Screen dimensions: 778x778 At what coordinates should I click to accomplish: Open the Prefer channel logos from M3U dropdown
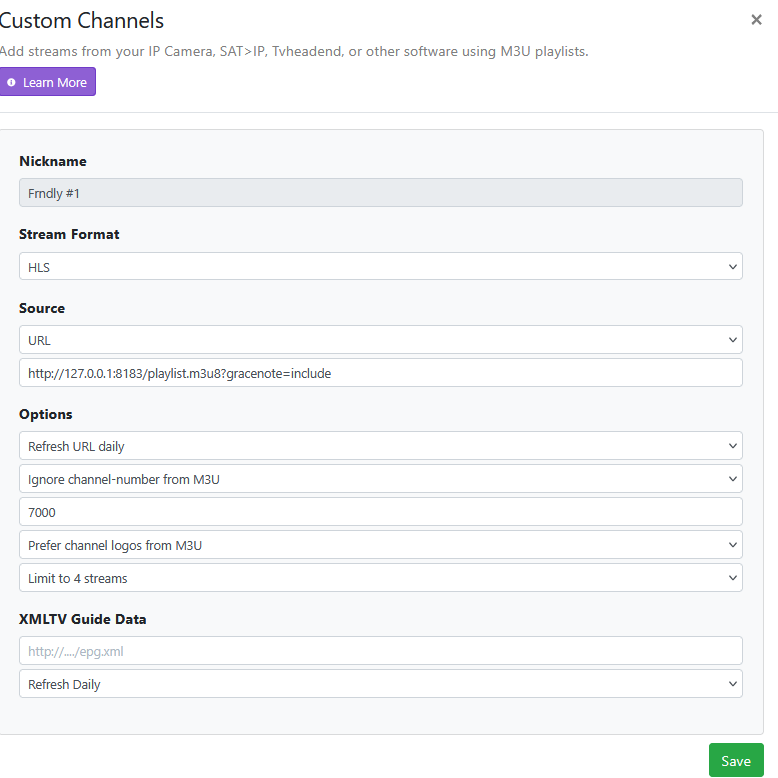click(380, 545)
